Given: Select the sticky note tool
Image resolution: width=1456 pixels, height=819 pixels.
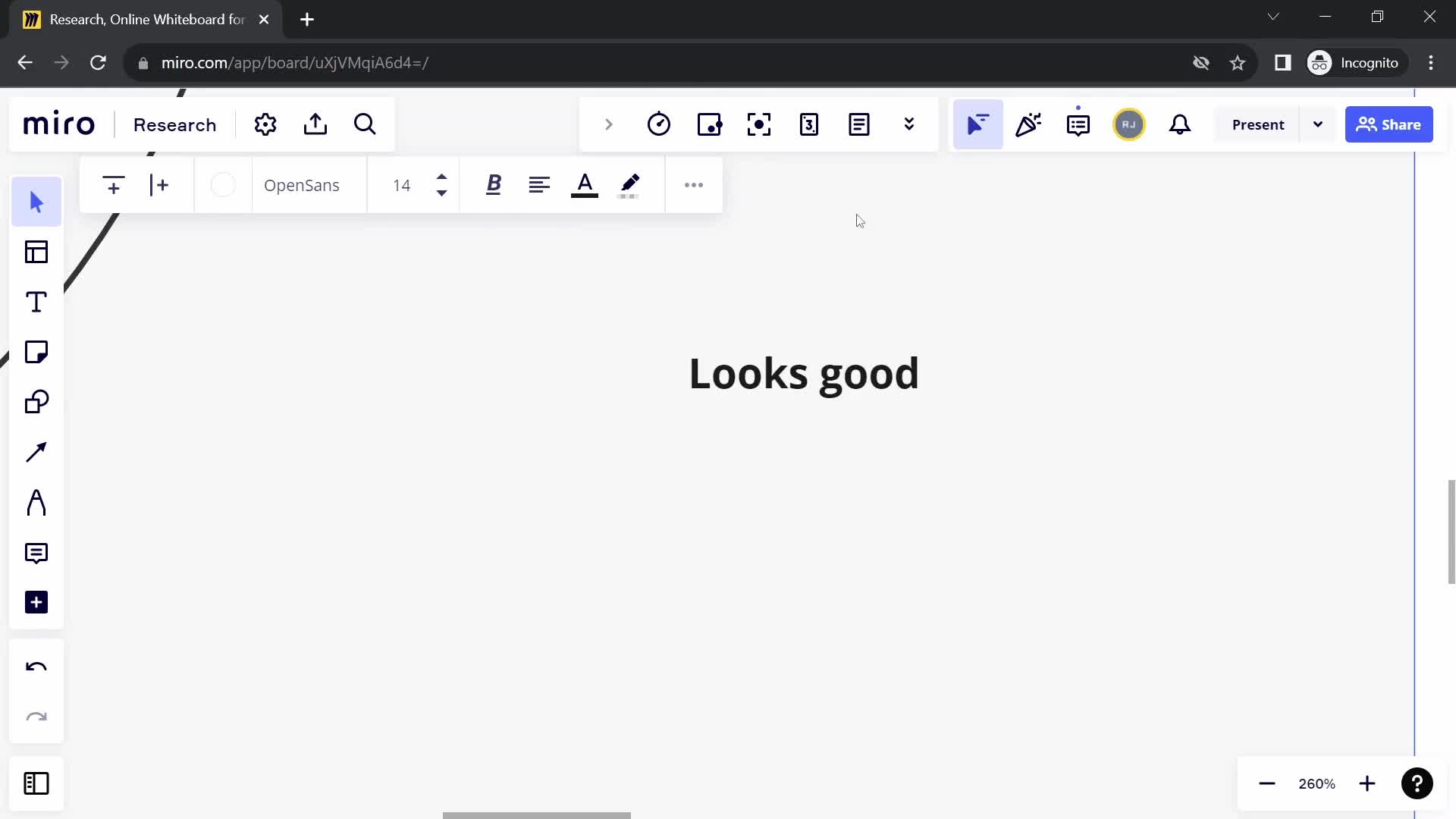Looking at the screenshot, I should point(37,352).
